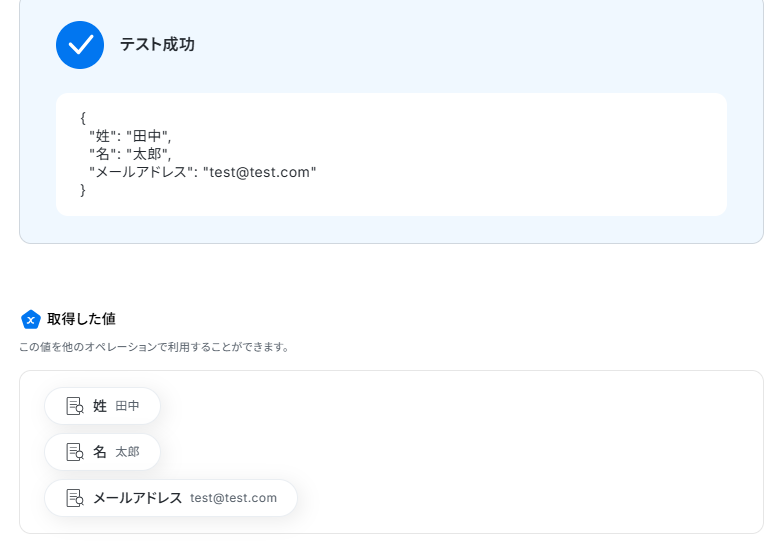Click the 取得した値 section heading
Viewport: 772px width, 545px height.
point(81,320)
